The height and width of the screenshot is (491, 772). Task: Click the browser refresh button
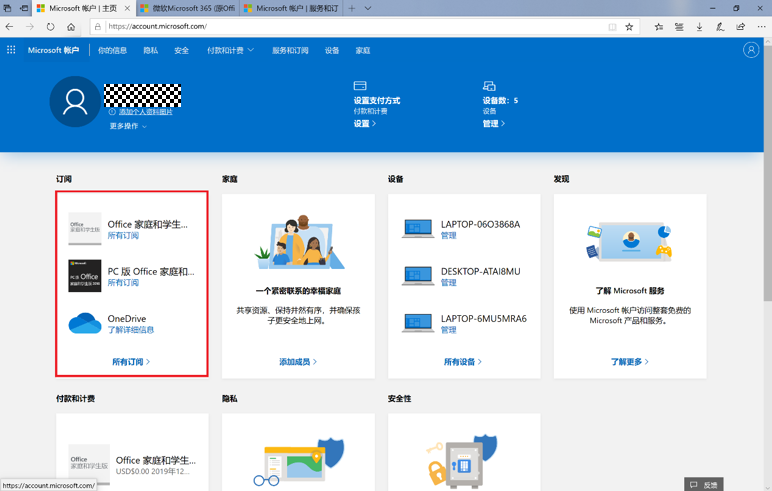pyautogui.click(x=50, y=27)
